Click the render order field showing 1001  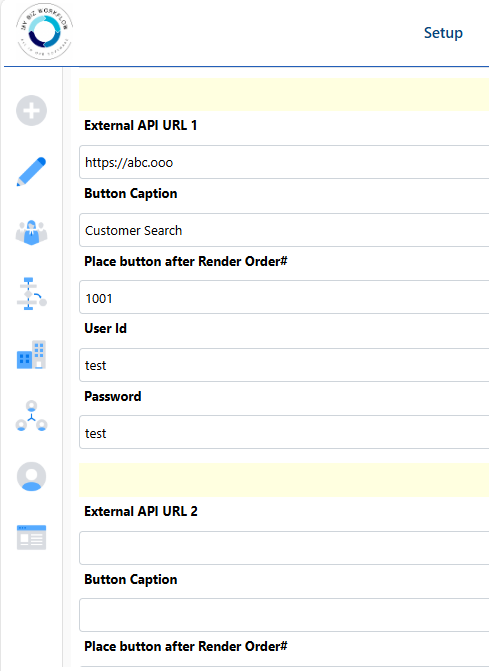(x=284, y=298)
